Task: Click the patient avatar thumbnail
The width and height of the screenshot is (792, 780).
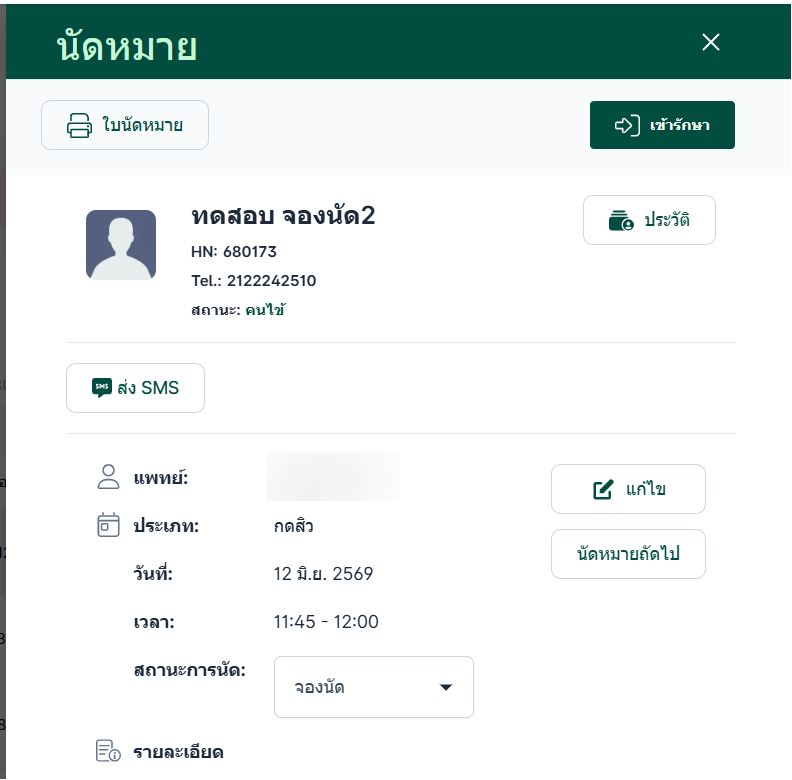Action: pos(121,245)
